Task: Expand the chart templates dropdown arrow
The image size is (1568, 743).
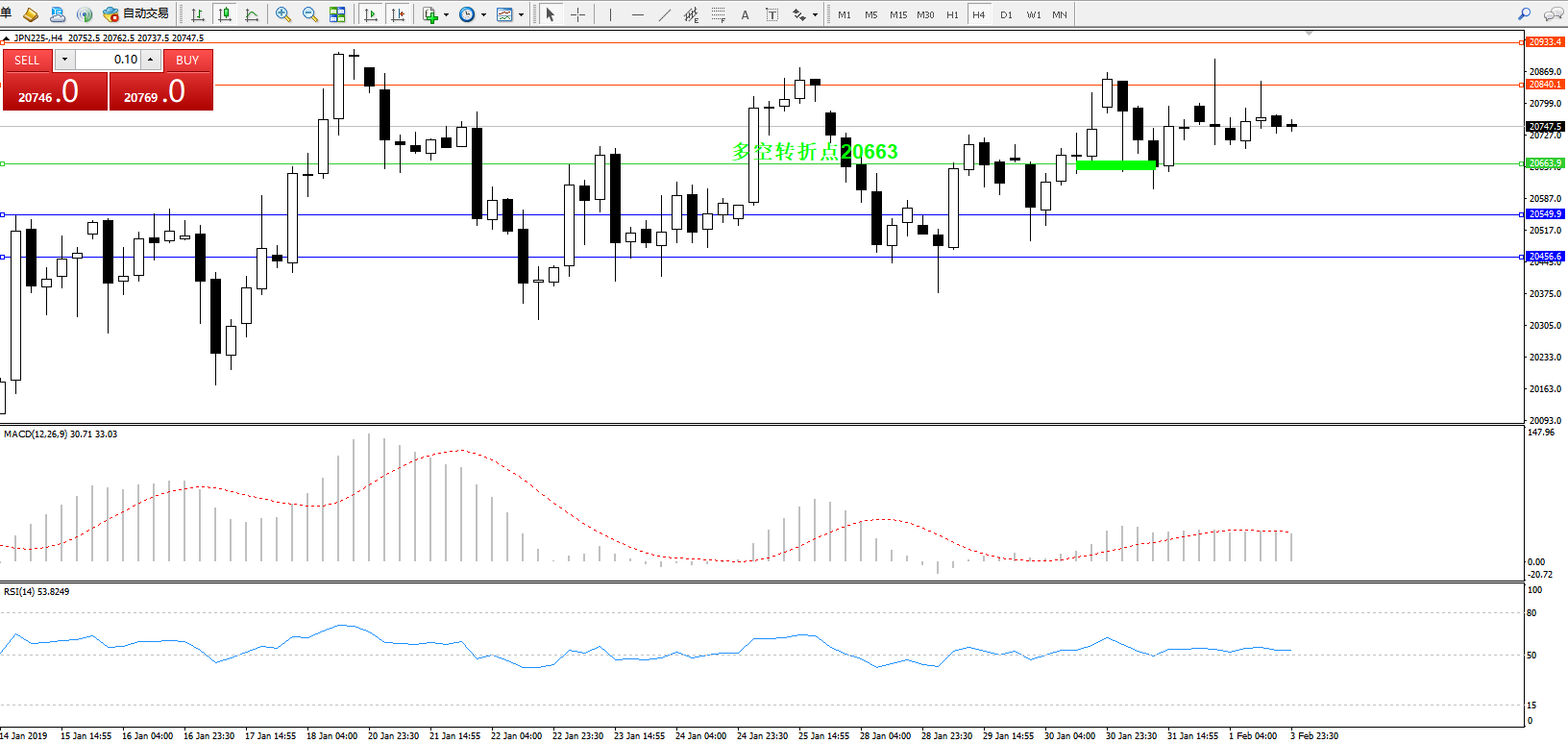Action: [x=521, y=14]
